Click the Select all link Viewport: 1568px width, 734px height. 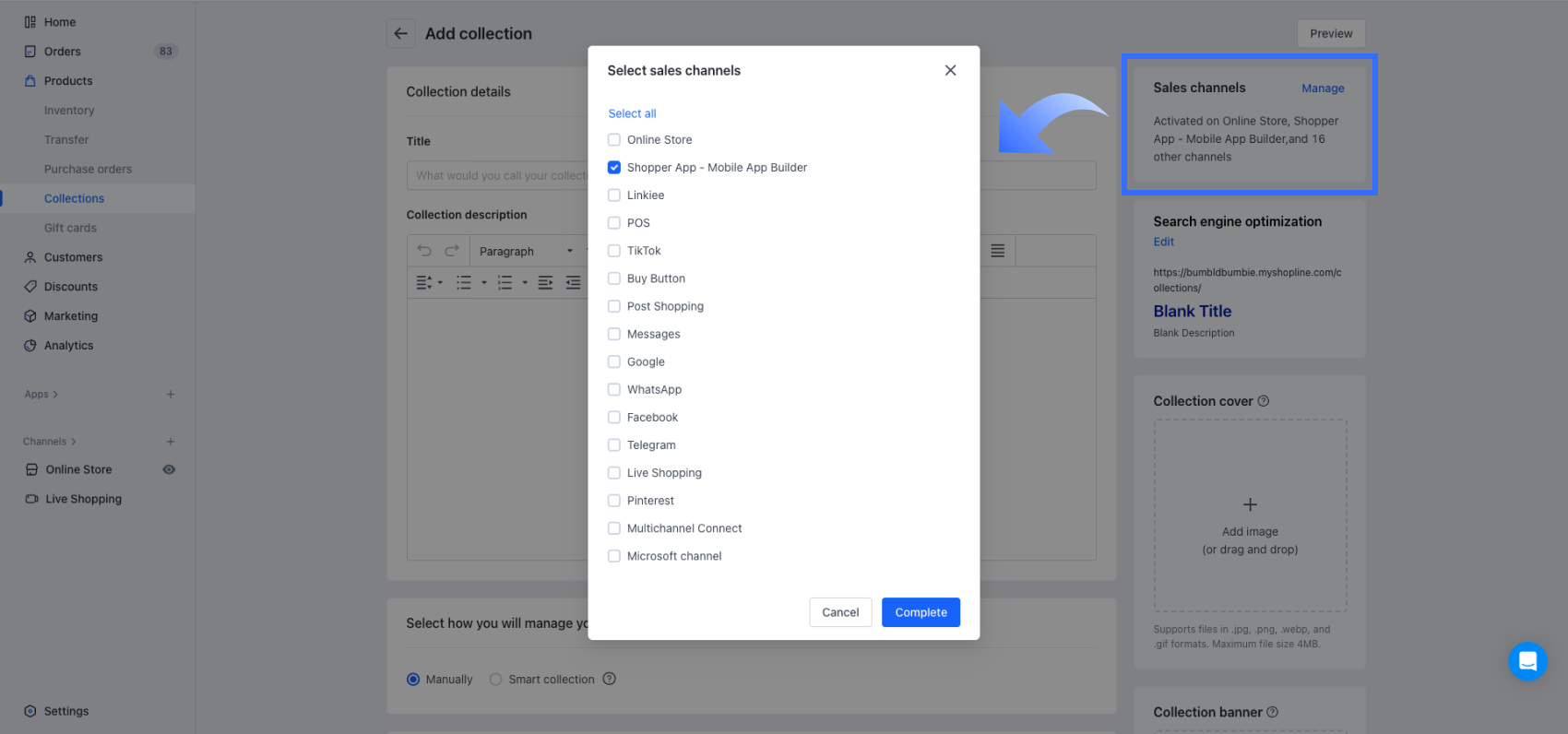click(x=632, y=113)
